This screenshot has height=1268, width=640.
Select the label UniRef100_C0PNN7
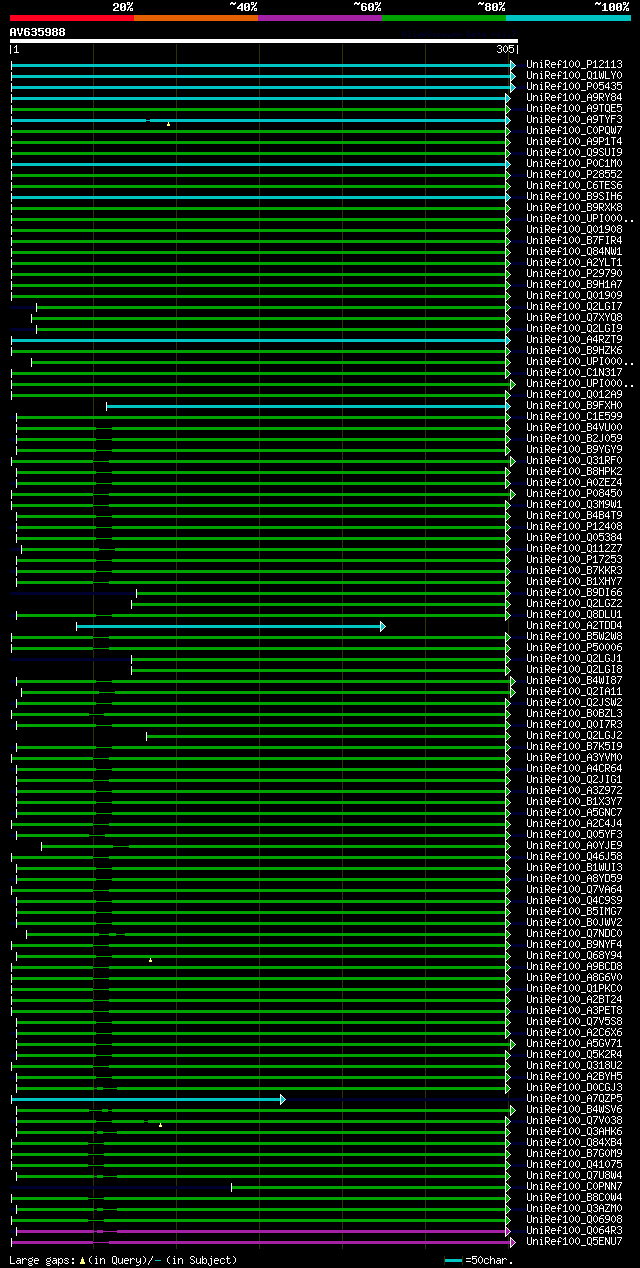pyautogui.click(x=574, y=1186)
